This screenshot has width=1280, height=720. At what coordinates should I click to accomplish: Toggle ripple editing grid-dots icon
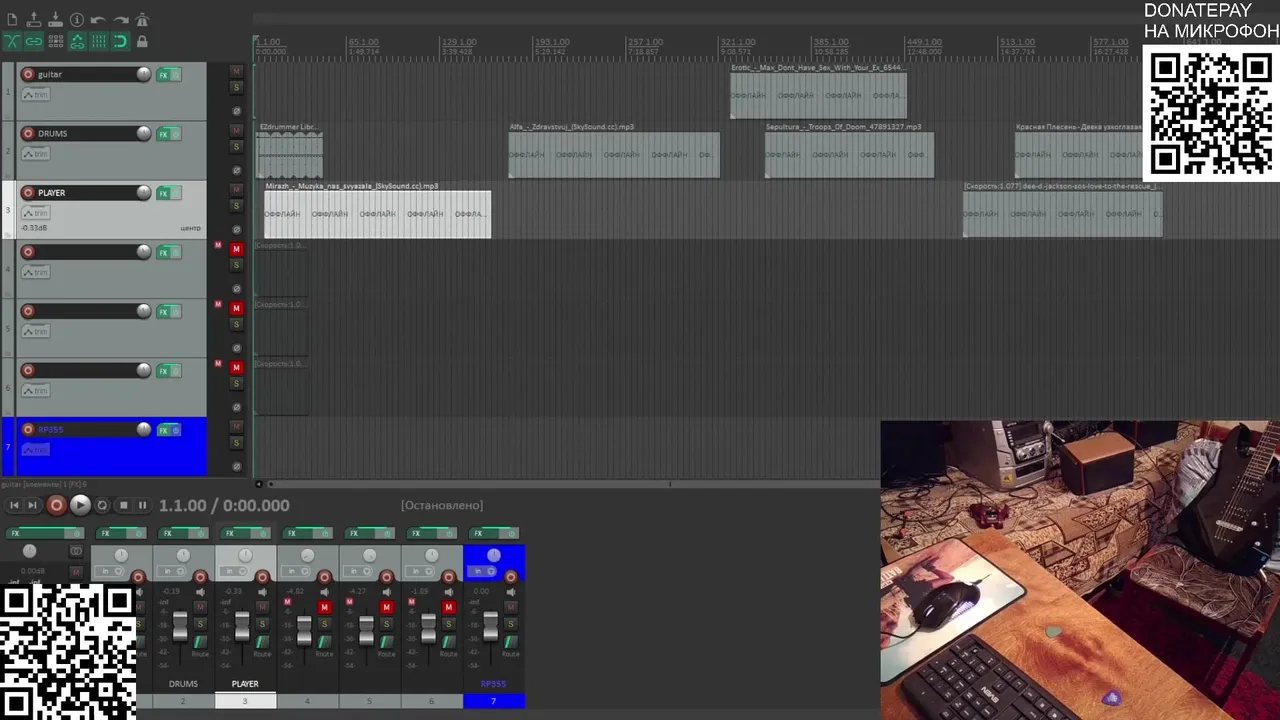[56, 41]
